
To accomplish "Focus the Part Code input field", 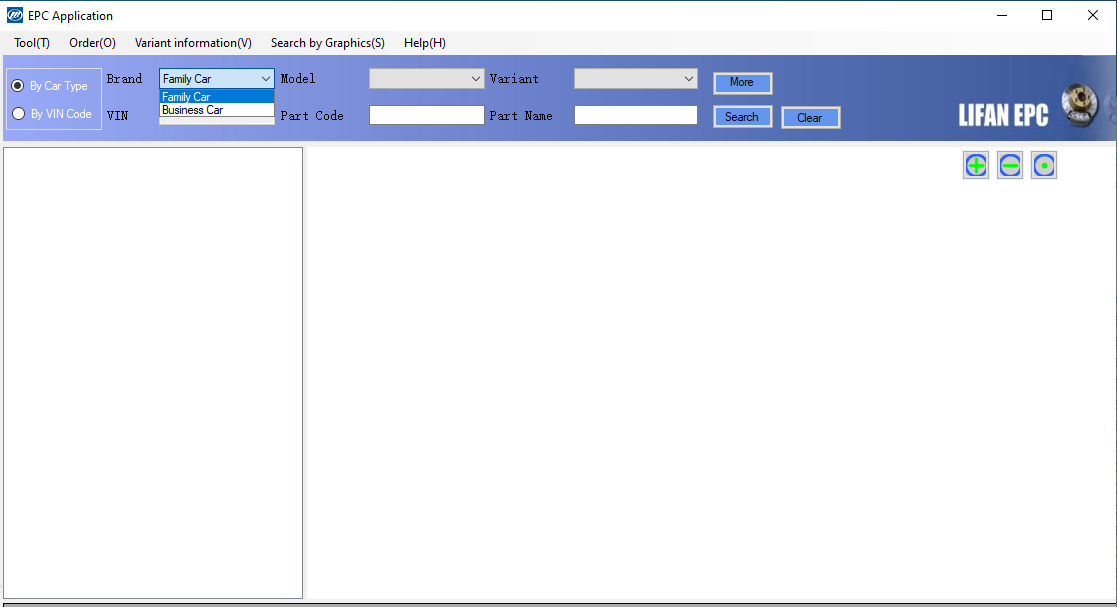I will tap(427, 115).
